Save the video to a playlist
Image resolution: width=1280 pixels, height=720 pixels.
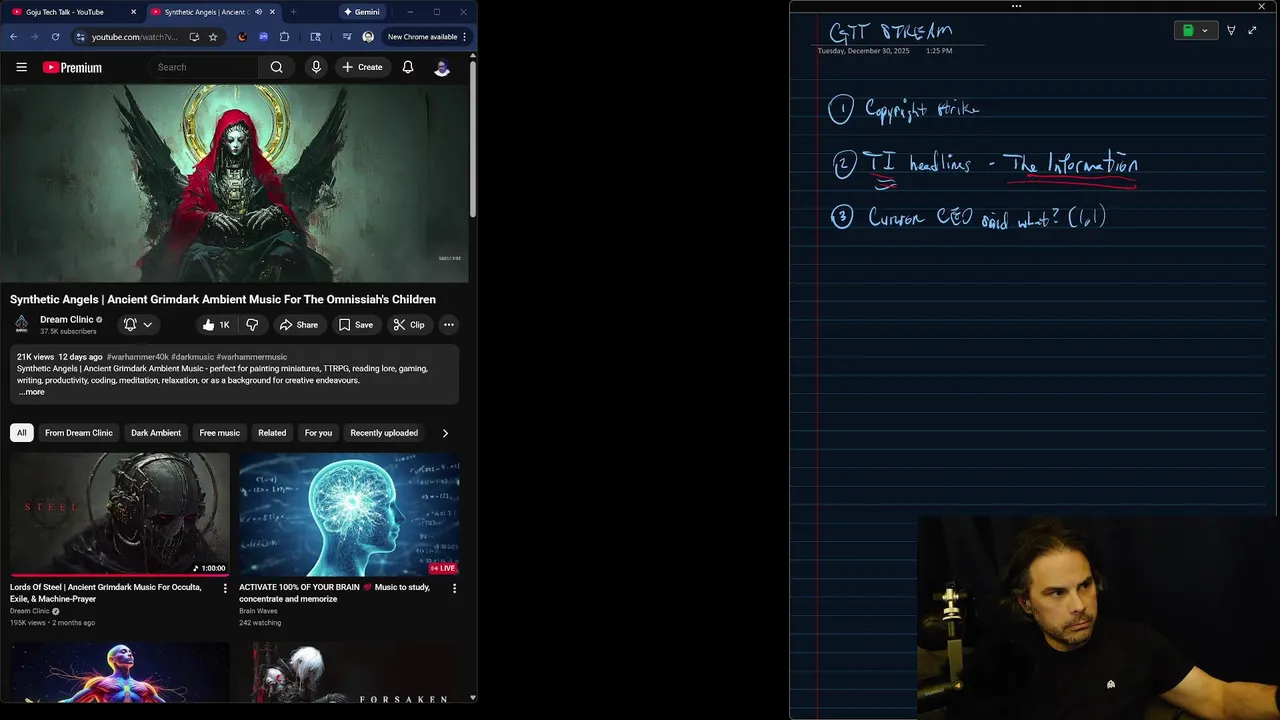[x=355, y=325]
